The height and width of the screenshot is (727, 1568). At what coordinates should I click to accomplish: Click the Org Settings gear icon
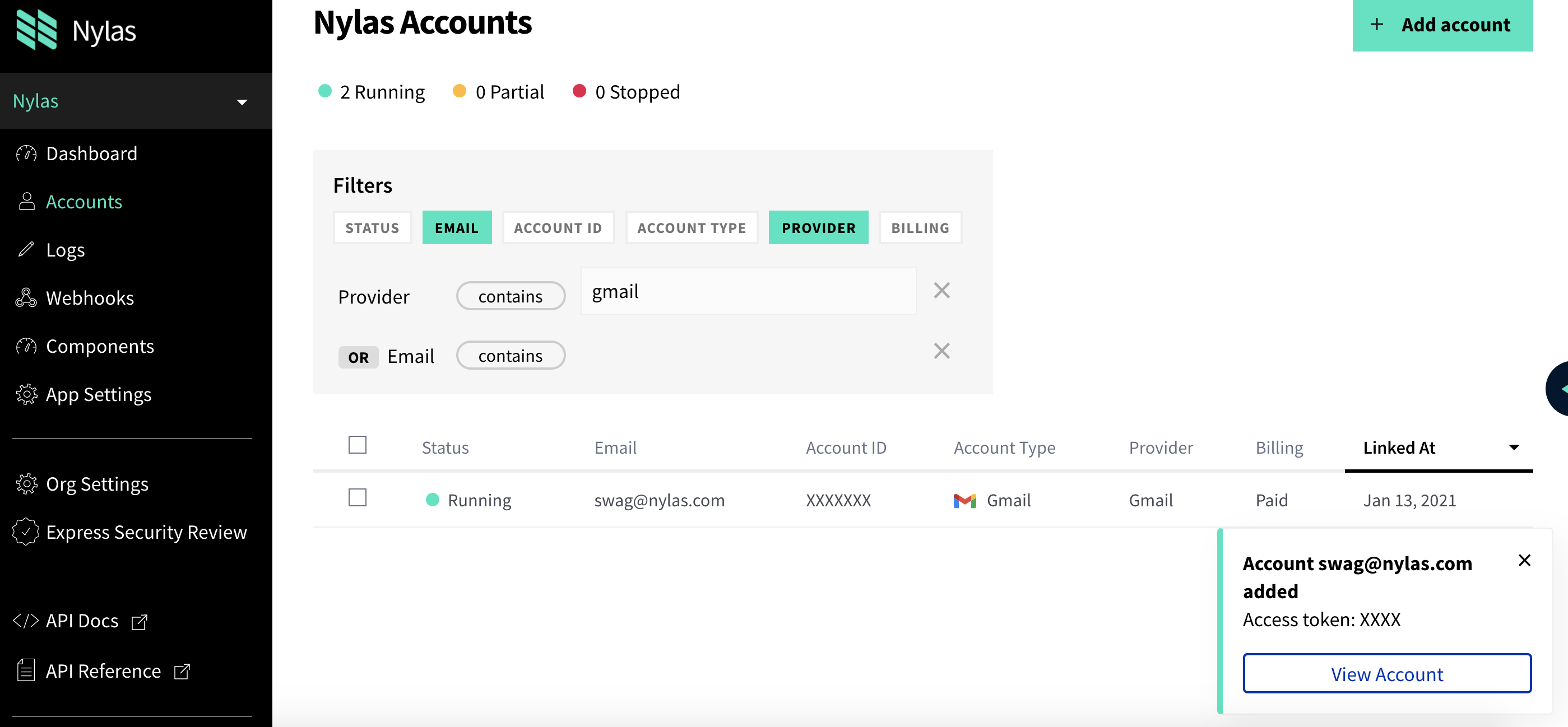click(26, 484)
